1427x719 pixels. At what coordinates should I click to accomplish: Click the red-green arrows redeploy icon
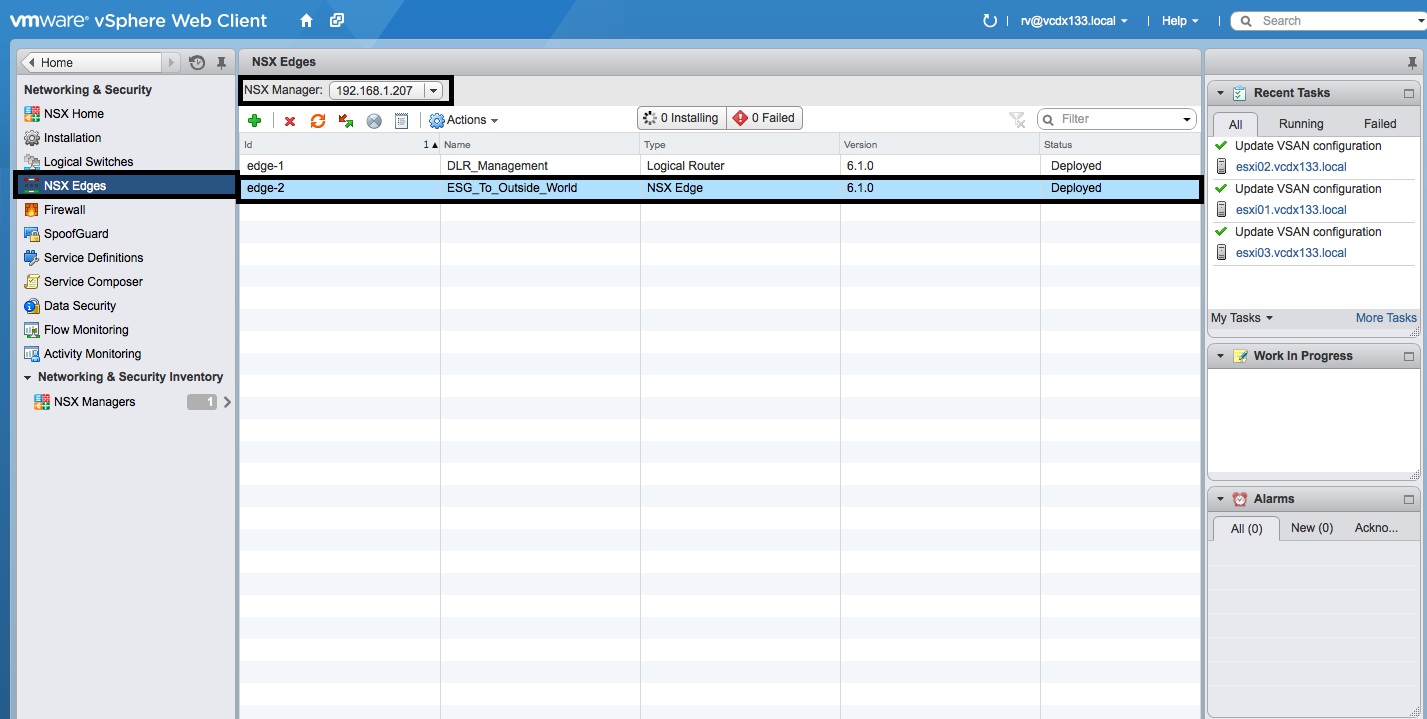[x=346, y=121]
